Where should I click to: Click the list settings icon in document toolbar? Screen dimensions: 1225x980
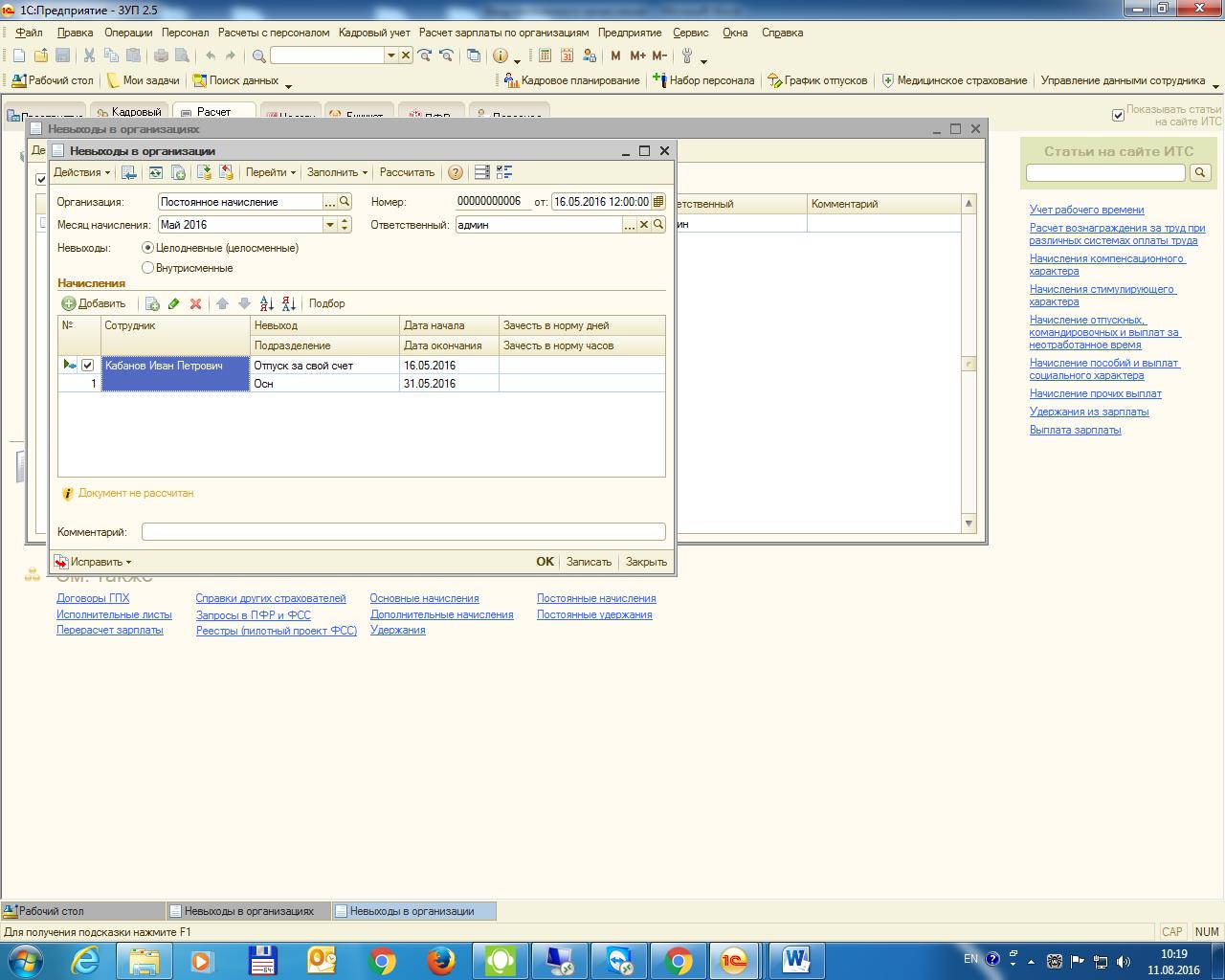point(504,172)
